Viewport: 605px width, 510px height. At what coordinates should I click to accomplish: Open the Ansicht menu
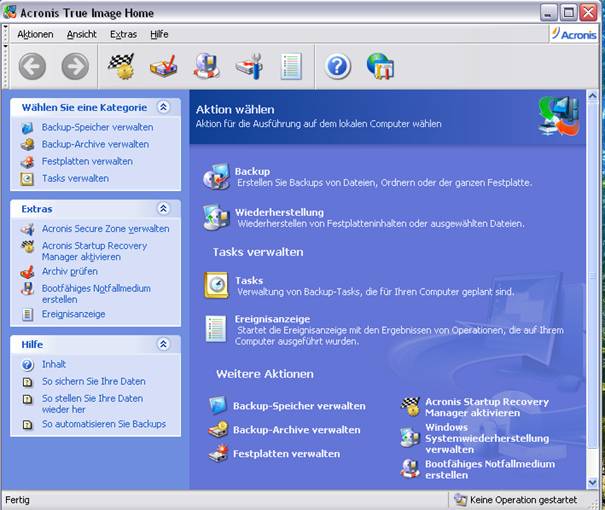click(x=81, y=34)
